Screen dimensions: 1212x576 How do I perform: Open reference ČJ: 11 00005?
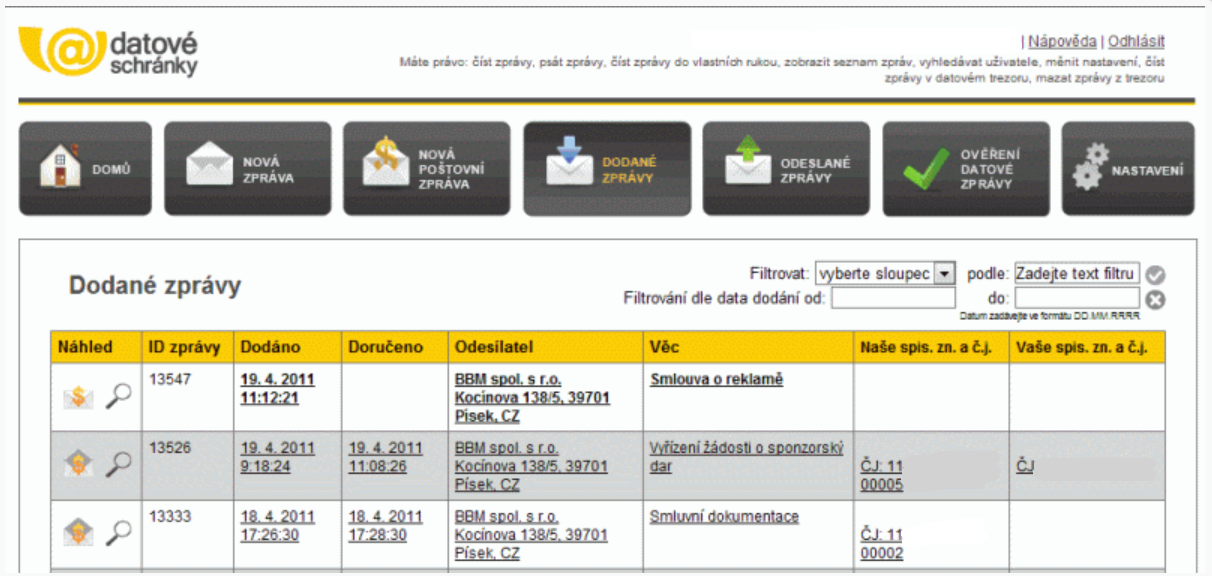click(882, 475)
